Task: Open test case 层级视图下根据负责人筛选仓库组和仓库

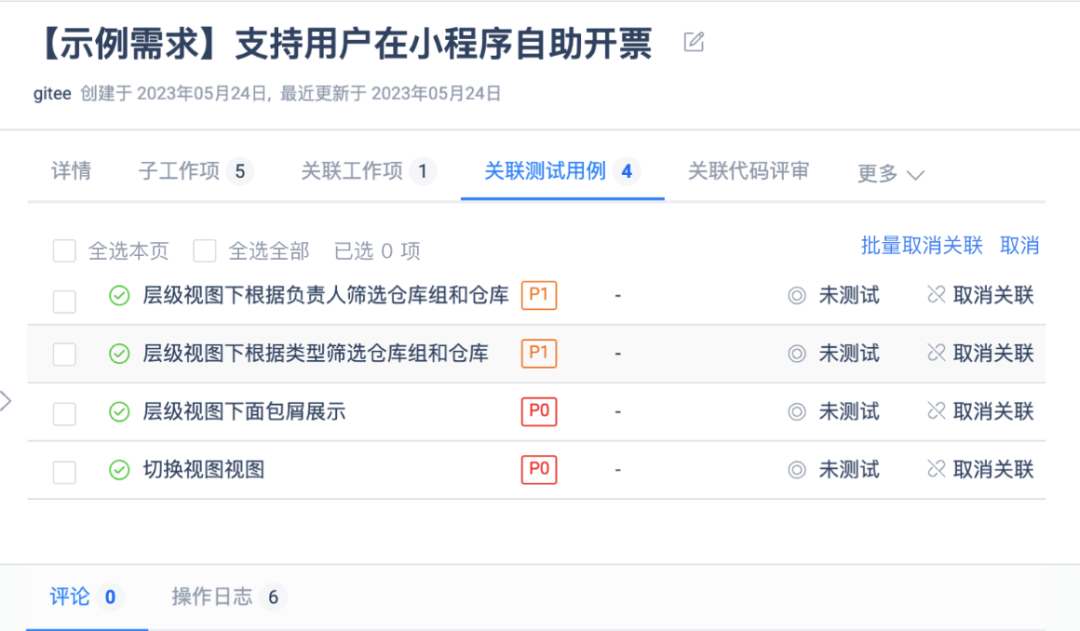Action: tap(325, 295)
